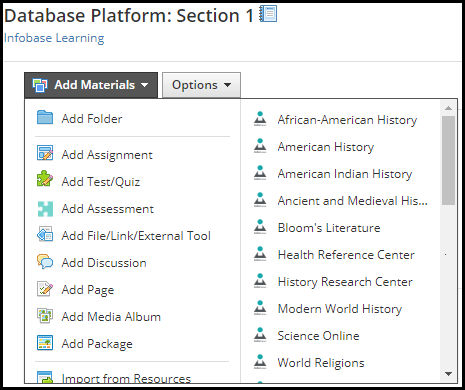465x390 pixels.
Task: Click the icon beside Ancient and Medieval History
Action: 260,200
